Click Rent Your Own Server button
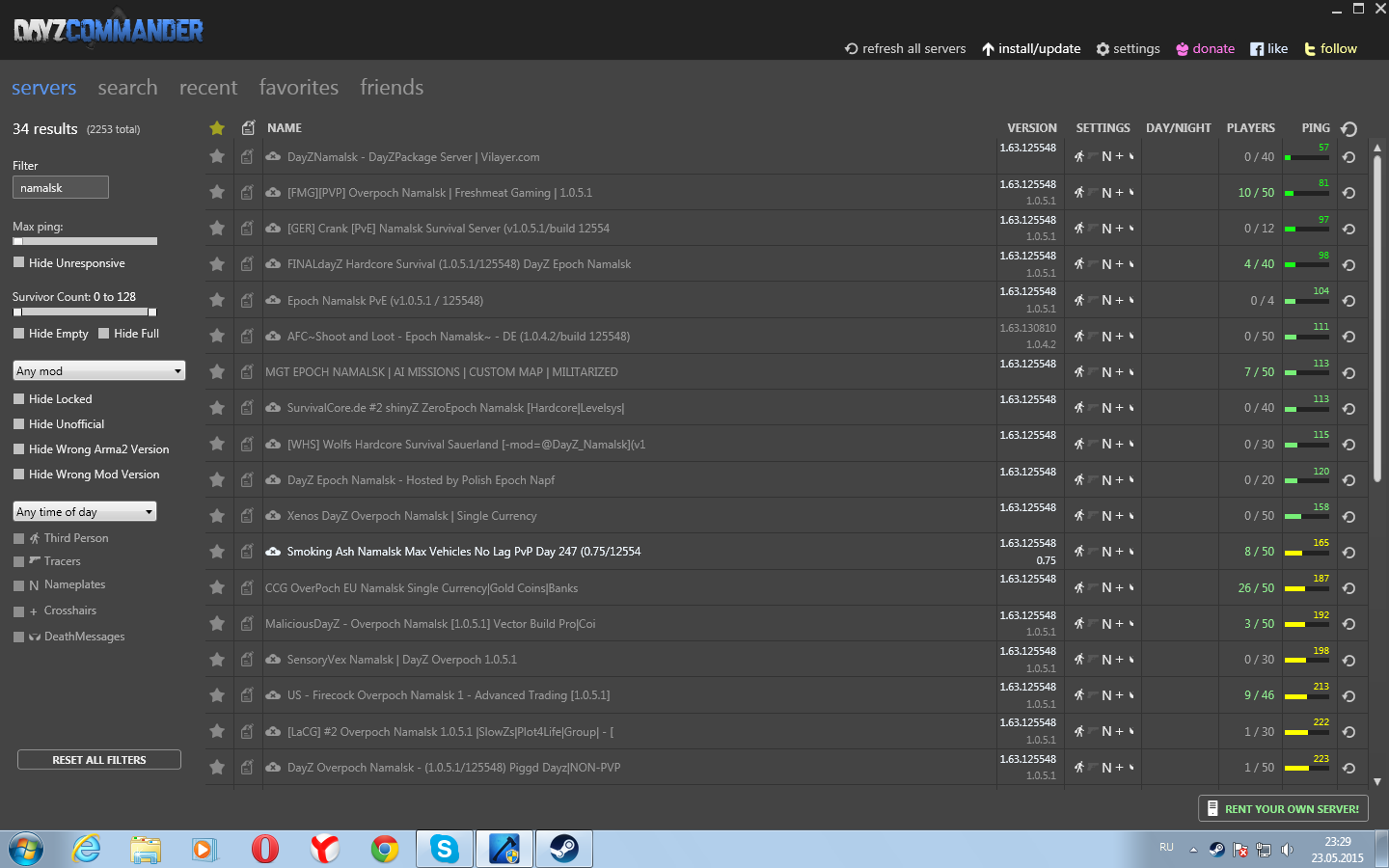 click(1283, 808)
